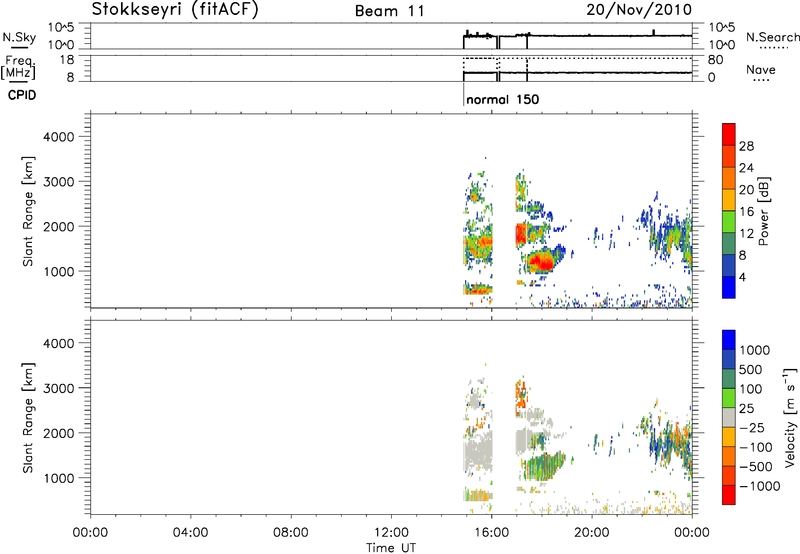Click the '25' label on velocity colorbar

coord(746,409)
